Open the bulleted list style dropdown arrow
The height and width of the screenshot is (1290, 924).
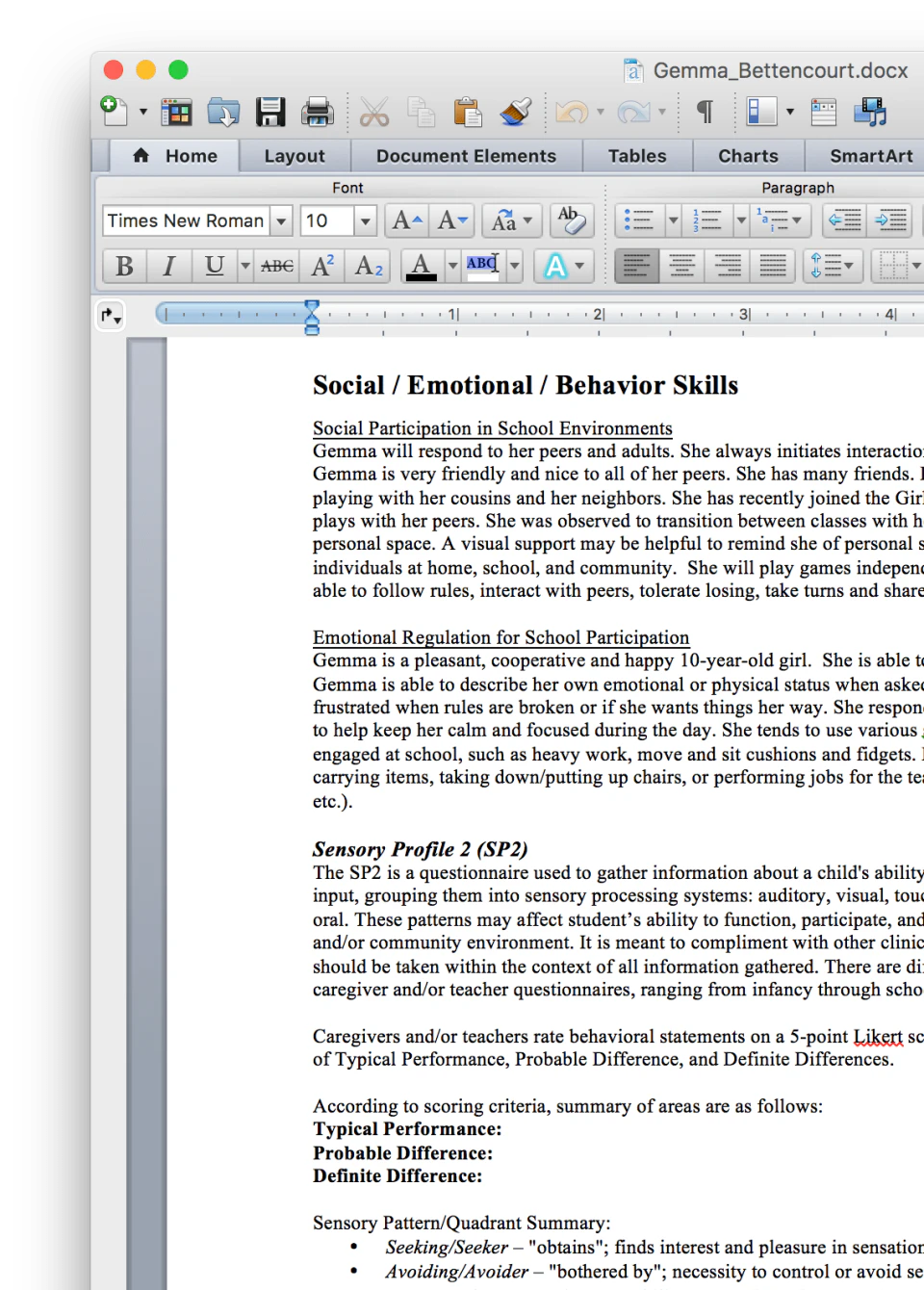pos(674,220)
